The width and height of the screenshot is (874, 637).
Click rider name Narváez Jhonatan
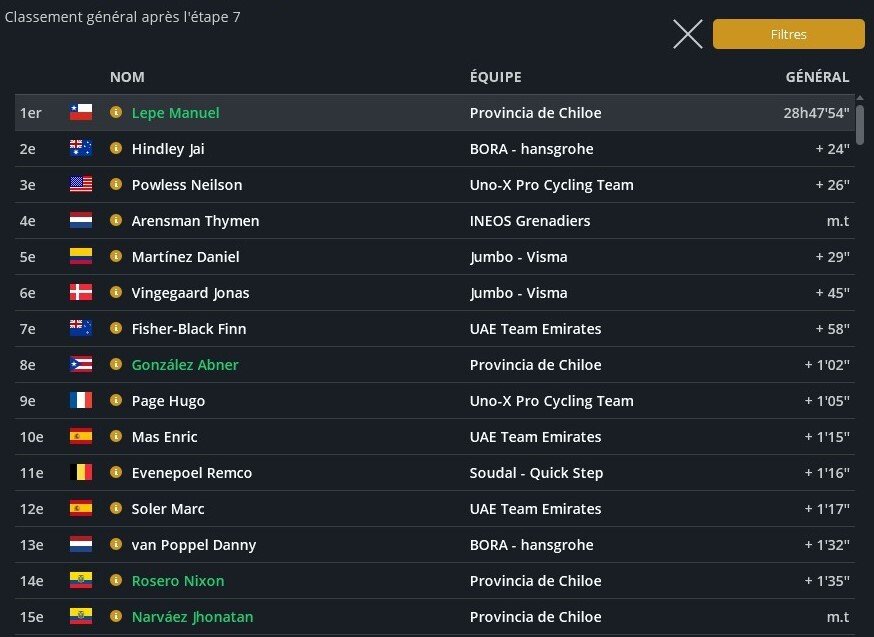(192, 617)
